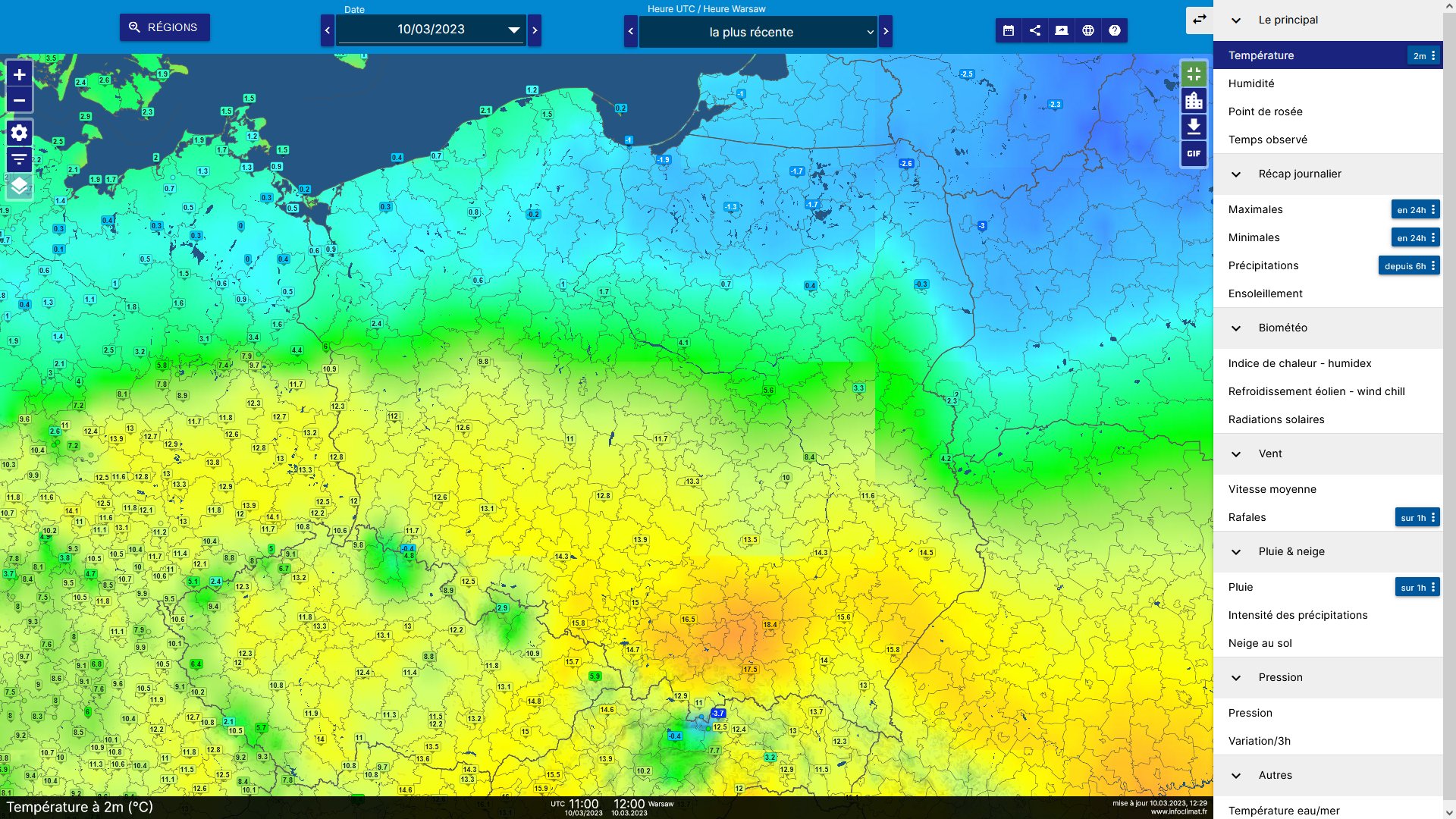This screenshot has width=1456, height=819.
Task: Open the calendar icon in toolbar
Action: 1009,30
